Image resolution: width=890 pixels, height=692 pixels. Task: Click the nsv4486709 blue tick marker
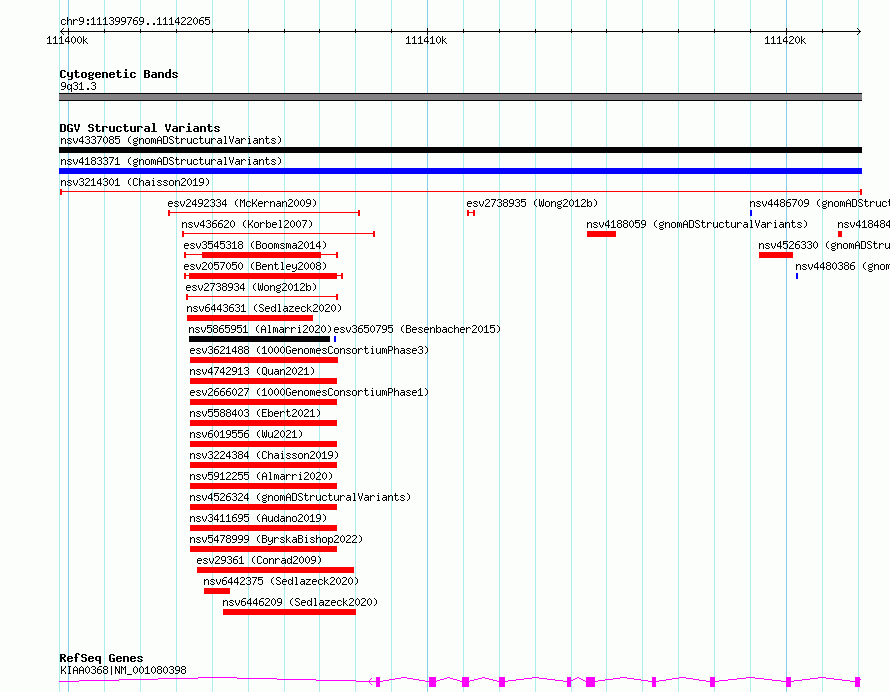751,213
